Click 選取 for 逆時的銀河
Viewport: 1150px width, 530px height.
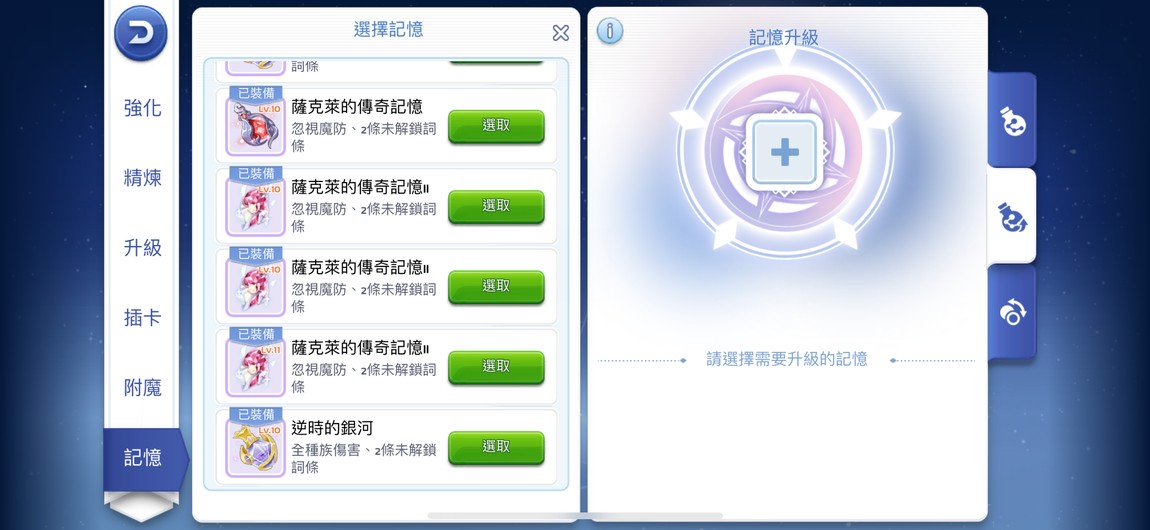coord(496,447)
